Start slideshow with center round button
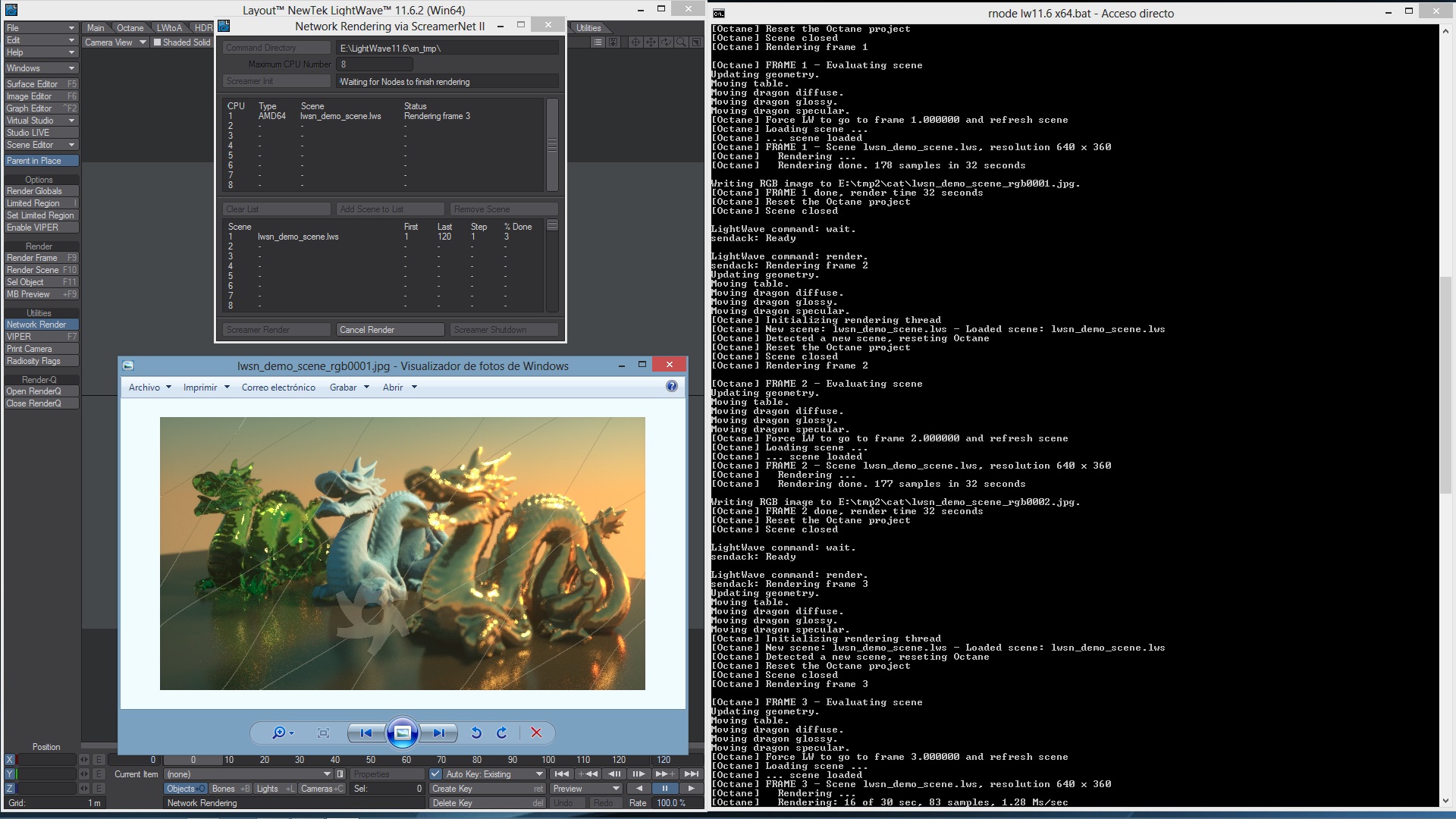1456x819 pixels. point(403,733)
